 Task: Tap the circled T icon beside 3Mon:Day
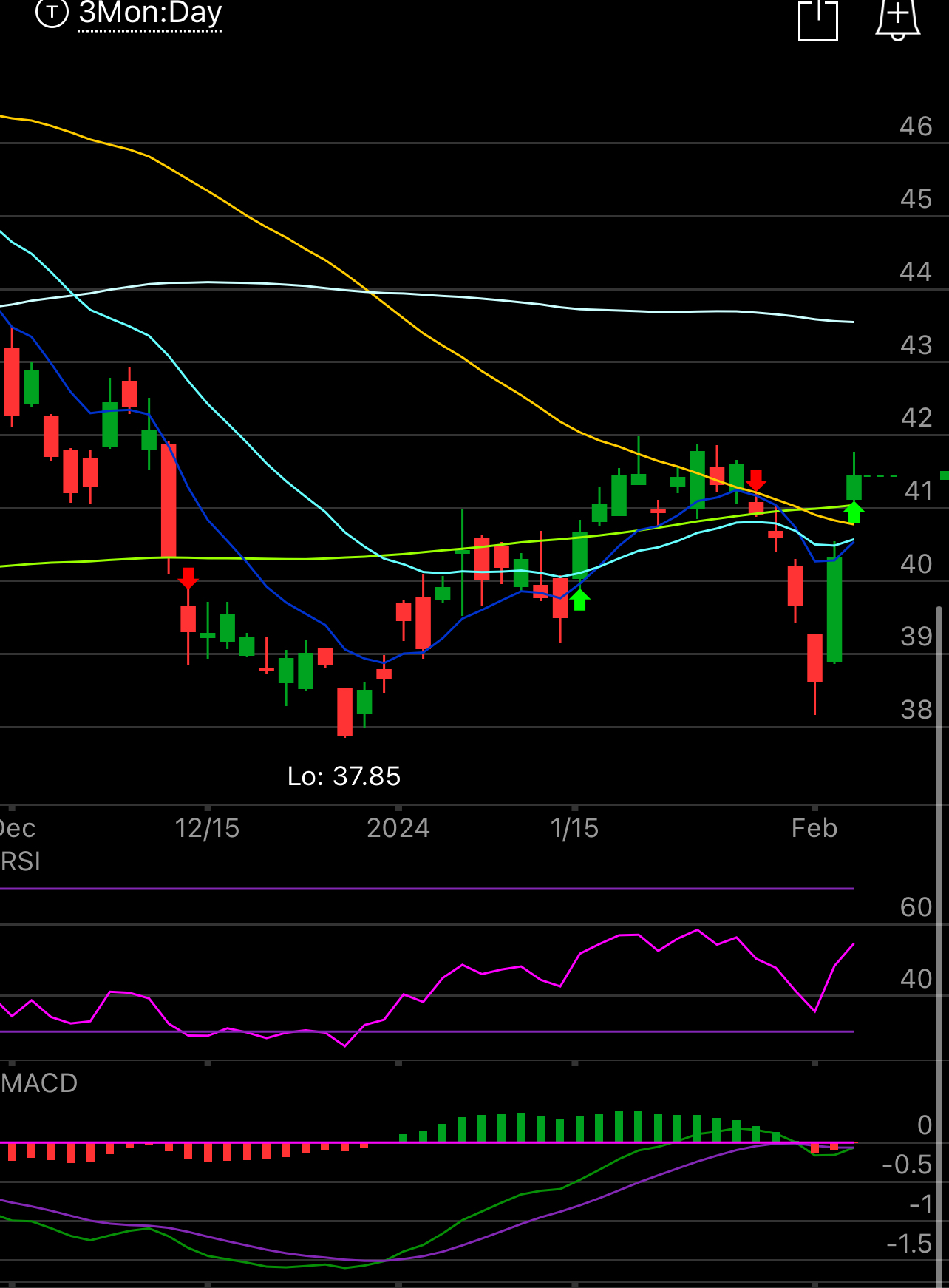tap(52, 12)
